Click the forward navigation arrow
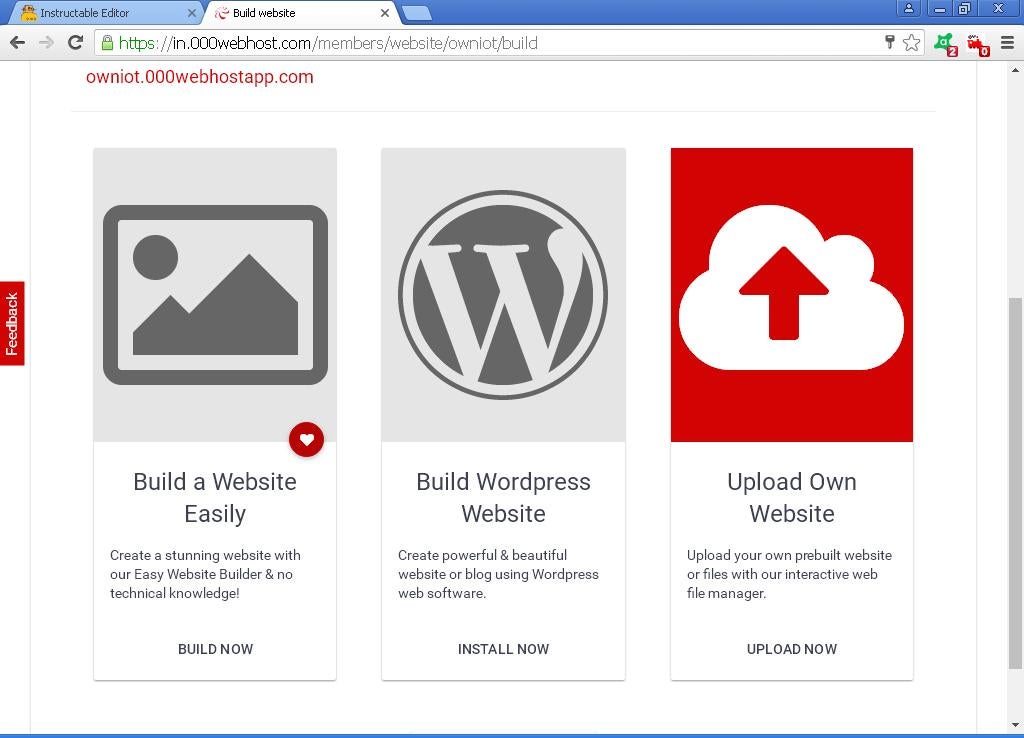The image size is (1024, 738). tap(45, 42)
